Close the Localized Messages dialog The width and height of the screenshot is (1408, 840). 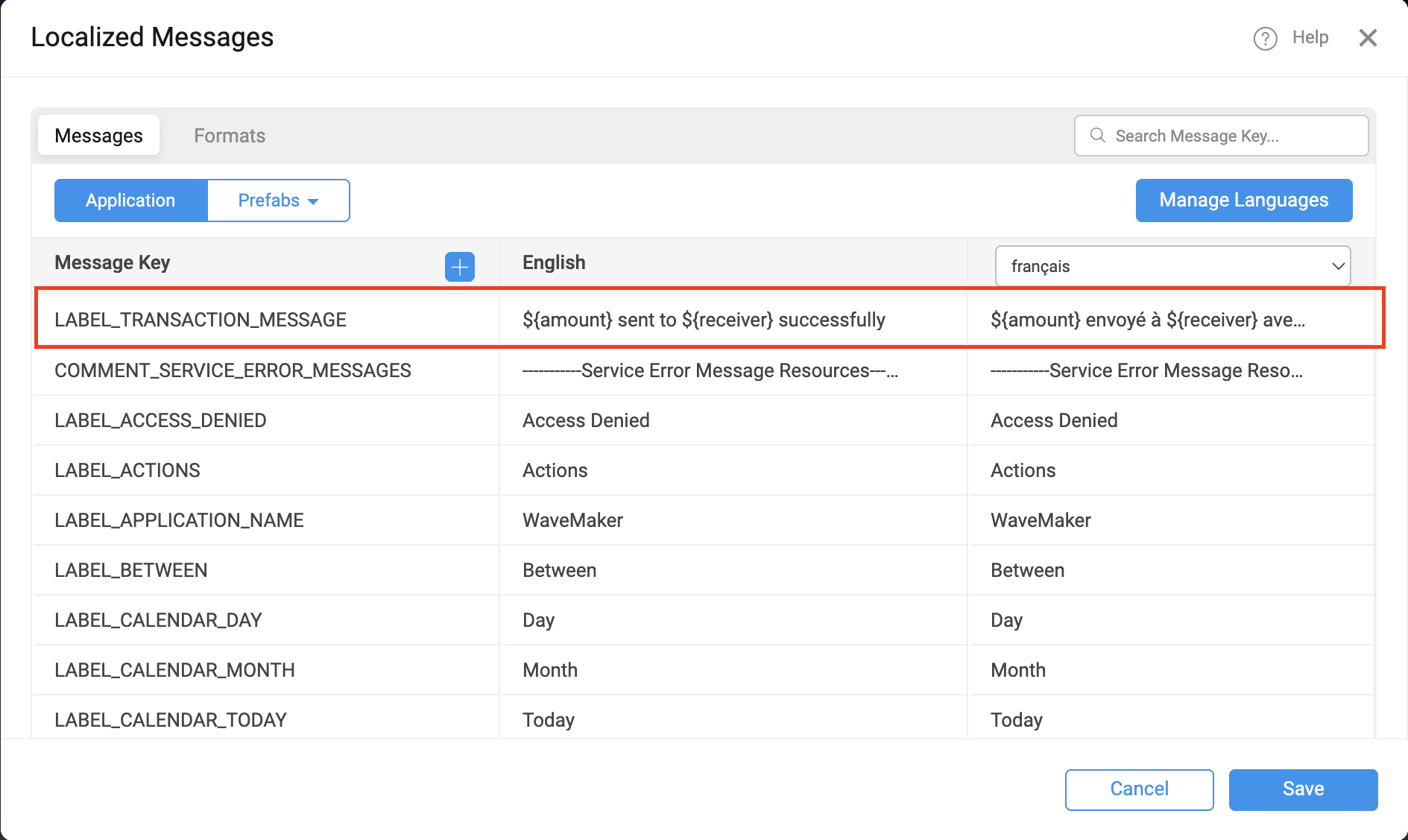coord(1368,37)
